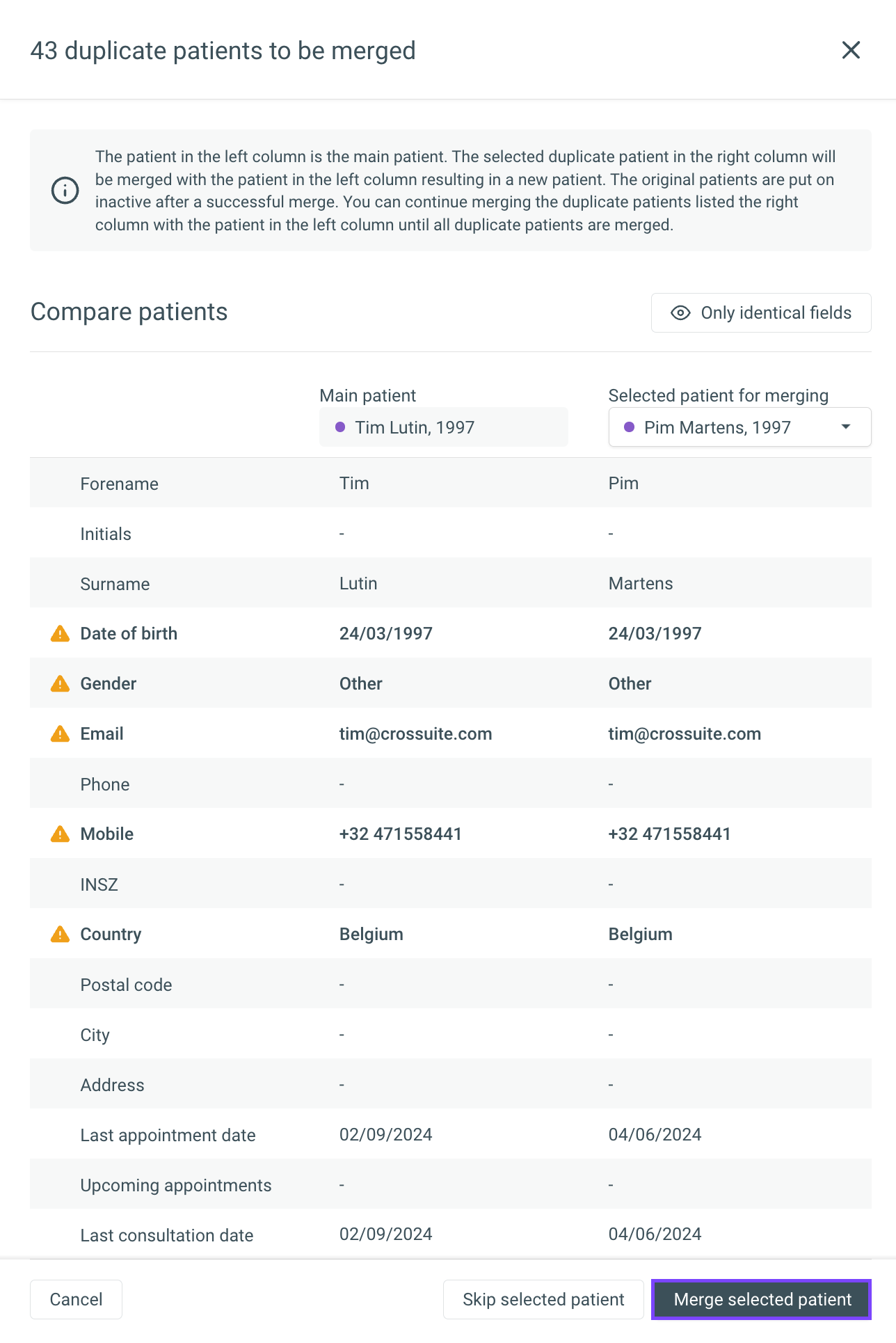Open the Pim Martens, 1997 patient dropdown
Screen dimensions: 896x1343
pyautogui.click(x=739, y=427)
